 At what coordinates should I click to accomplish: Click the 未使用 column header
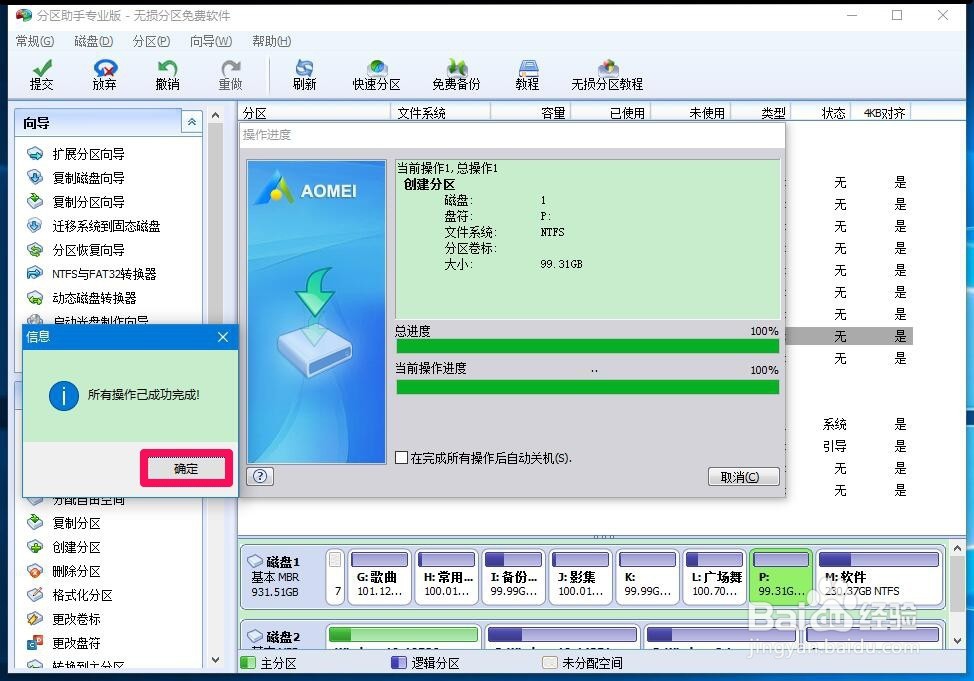(690, 112)
